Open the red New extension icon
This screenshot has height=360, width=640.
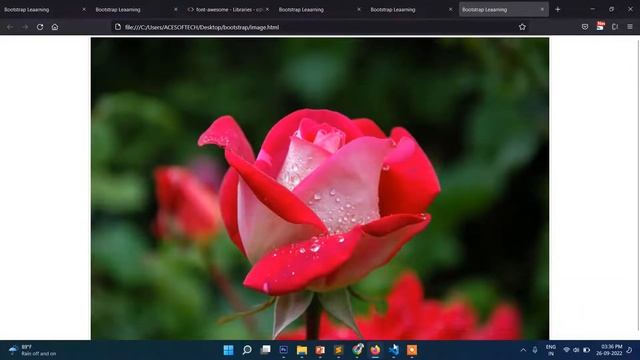click(x=600, y=26)
